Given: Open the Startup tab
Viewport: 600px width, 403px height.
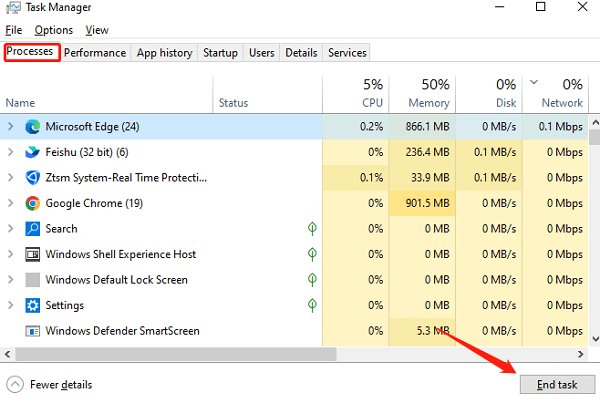Looking at the screenshot, I should [x=220, y=53].
